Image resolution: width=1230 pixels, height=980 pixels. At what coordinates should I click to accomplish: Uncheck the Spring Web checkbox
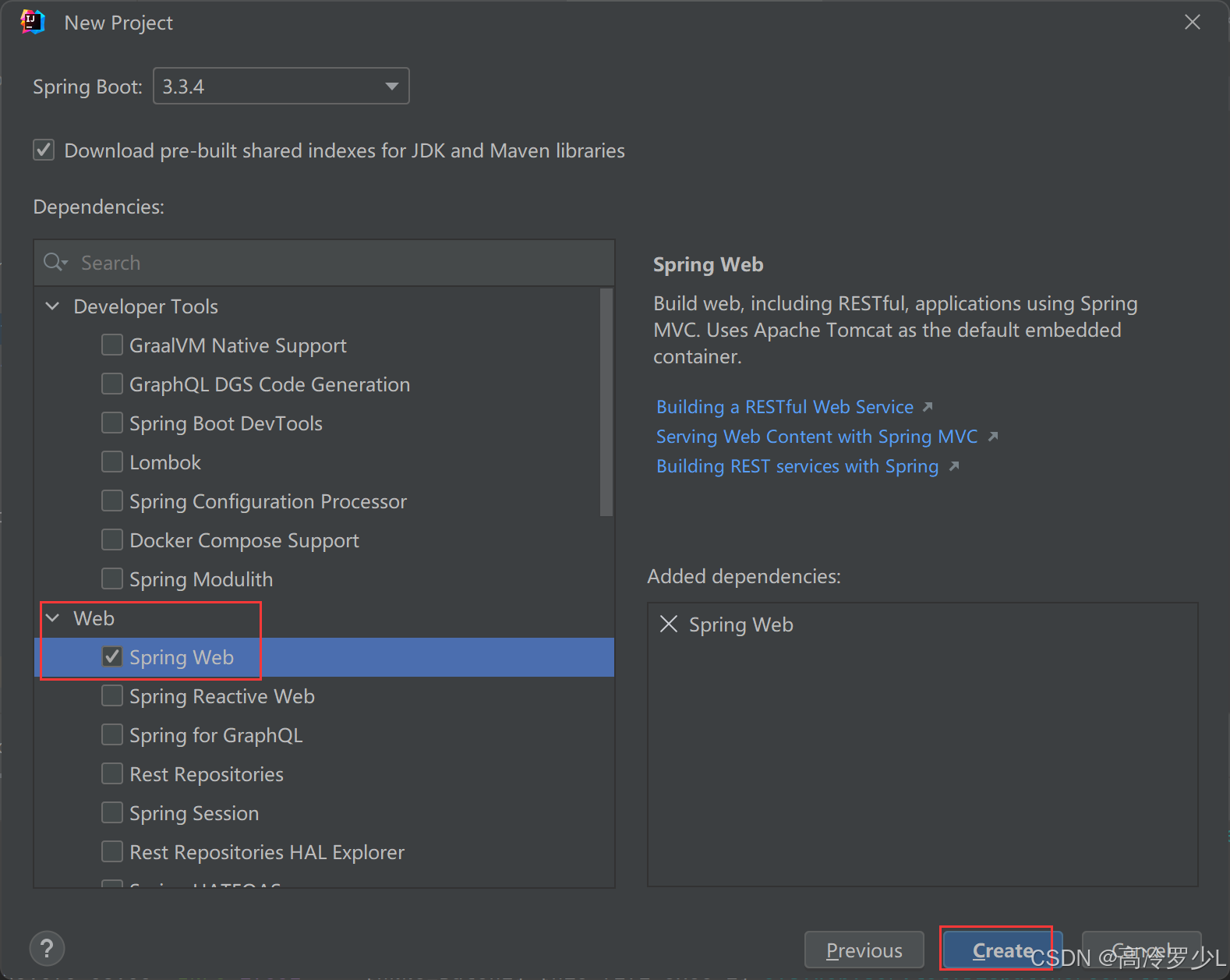[112, 656]
